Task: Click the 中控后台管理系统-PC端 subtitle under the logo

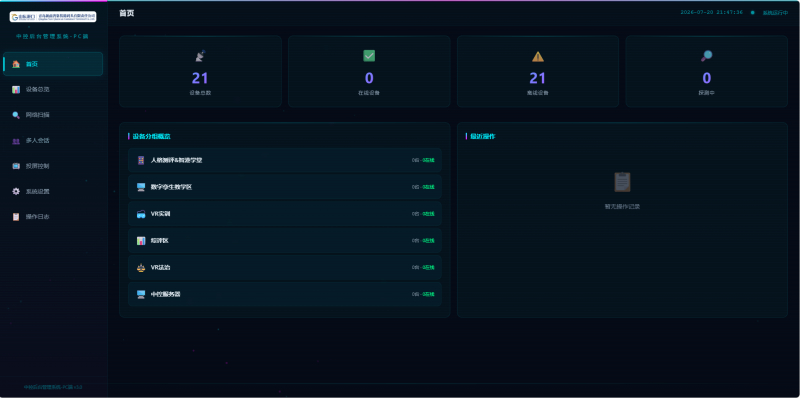Action: pyautogui.click(x=53, y=37)
